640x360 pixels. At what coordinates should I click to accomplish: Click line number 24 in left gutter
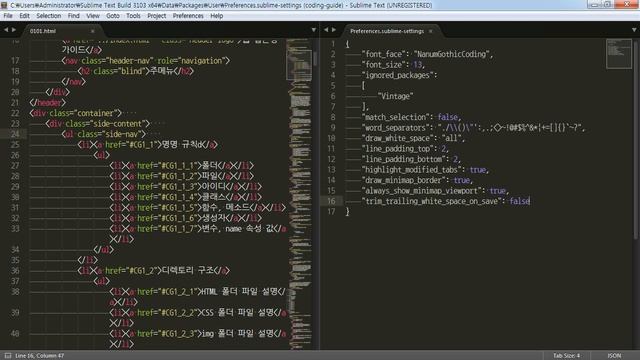point(15,134)
